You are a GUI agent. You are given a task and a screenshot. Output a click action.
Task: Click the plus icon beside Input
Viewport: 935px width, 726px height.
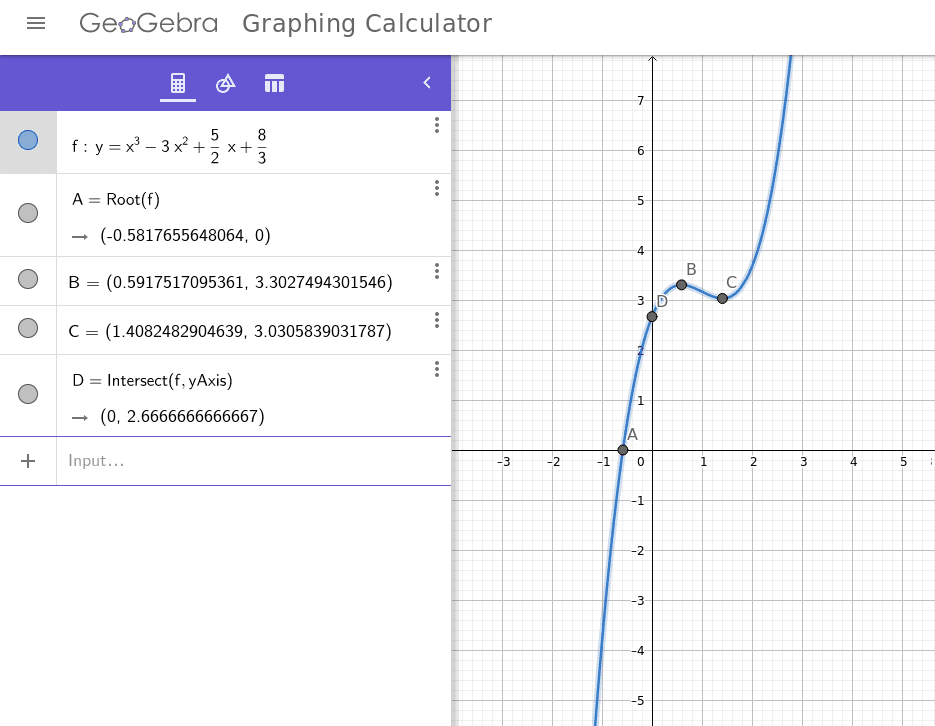pos(28,461)
